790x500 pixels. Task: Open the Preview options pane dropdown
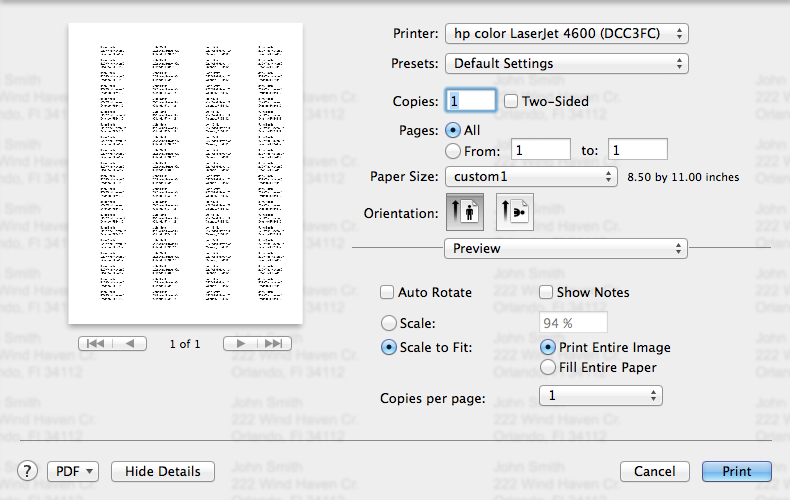pyautogui.click(x=566, y=248)
